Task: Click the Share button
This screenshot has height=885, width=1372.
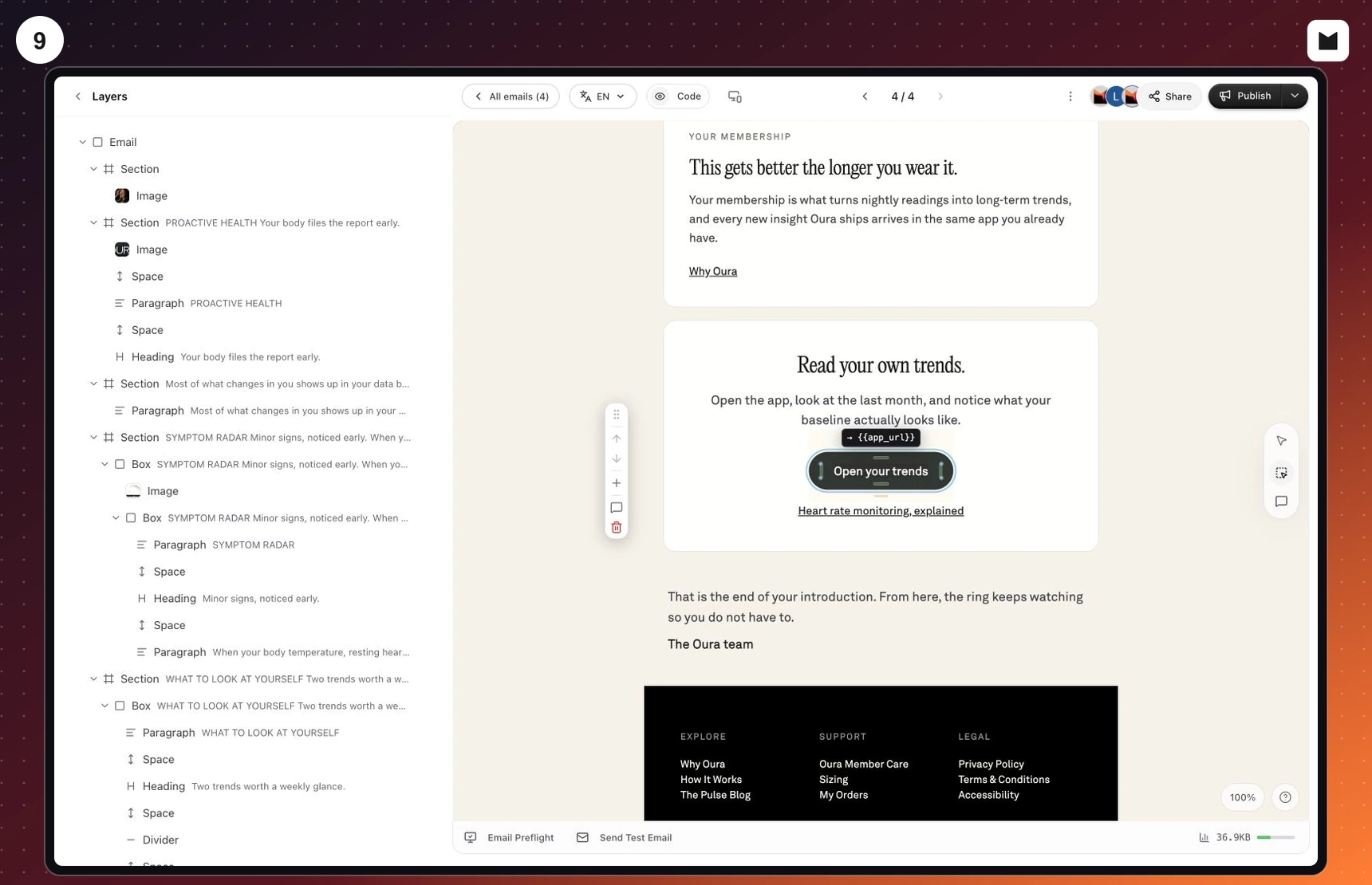Action: tap(1170, 96)
